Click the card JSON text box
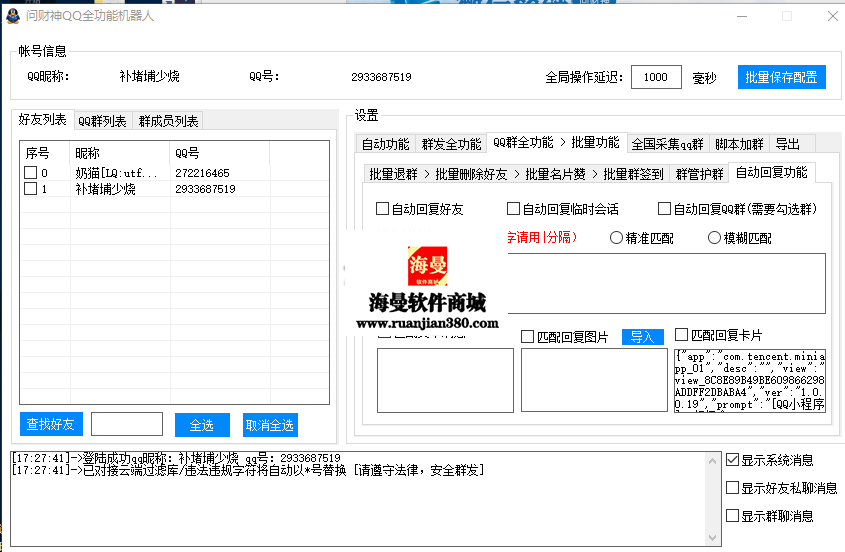Viewport: 845px width, 552px height. point(750,381)
